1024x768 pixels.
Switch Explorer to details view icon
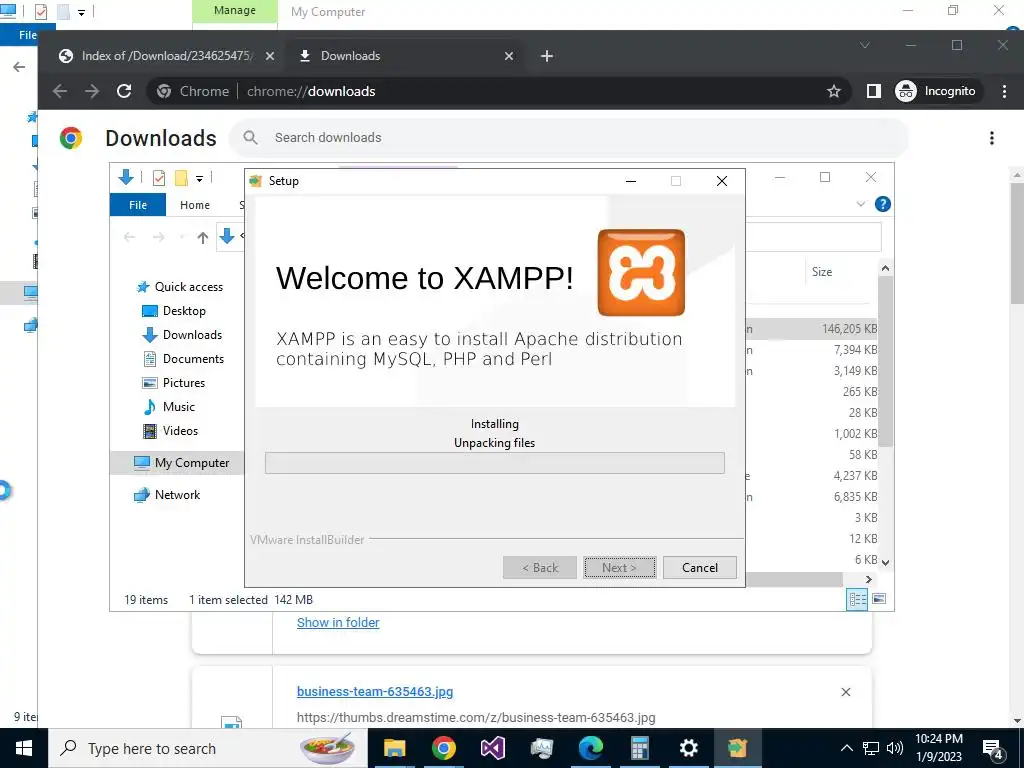pos(857,599)
